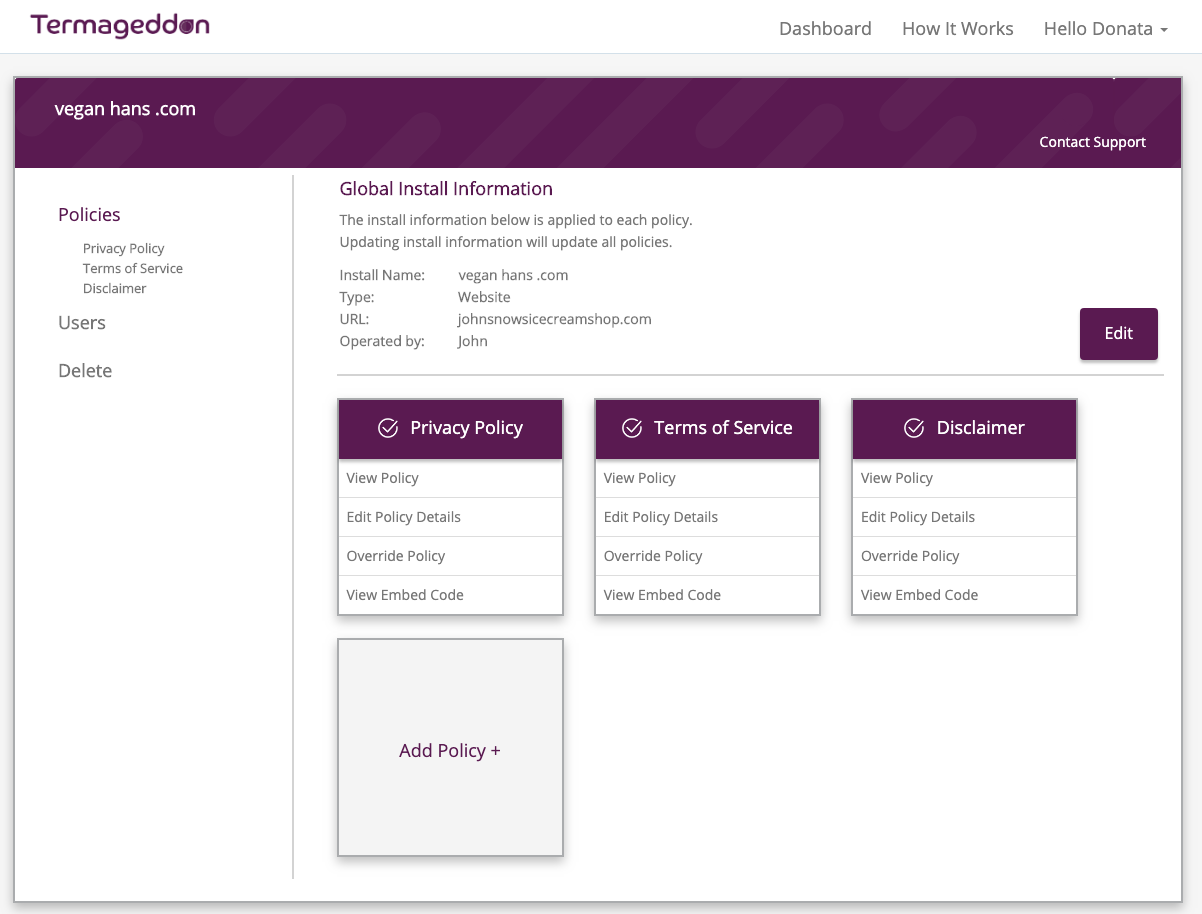Select Delete in the sidebar
The height and width of the screenshot is (914, 1202).
coord(85,371)
